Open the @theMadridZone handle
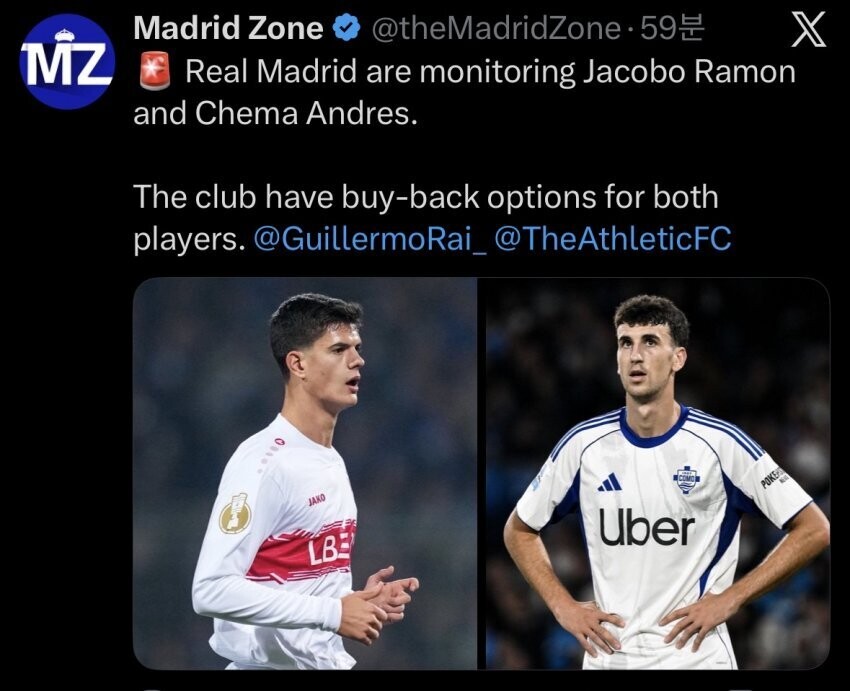Screen dimensions: 850x691 click(x=495, y=29)
